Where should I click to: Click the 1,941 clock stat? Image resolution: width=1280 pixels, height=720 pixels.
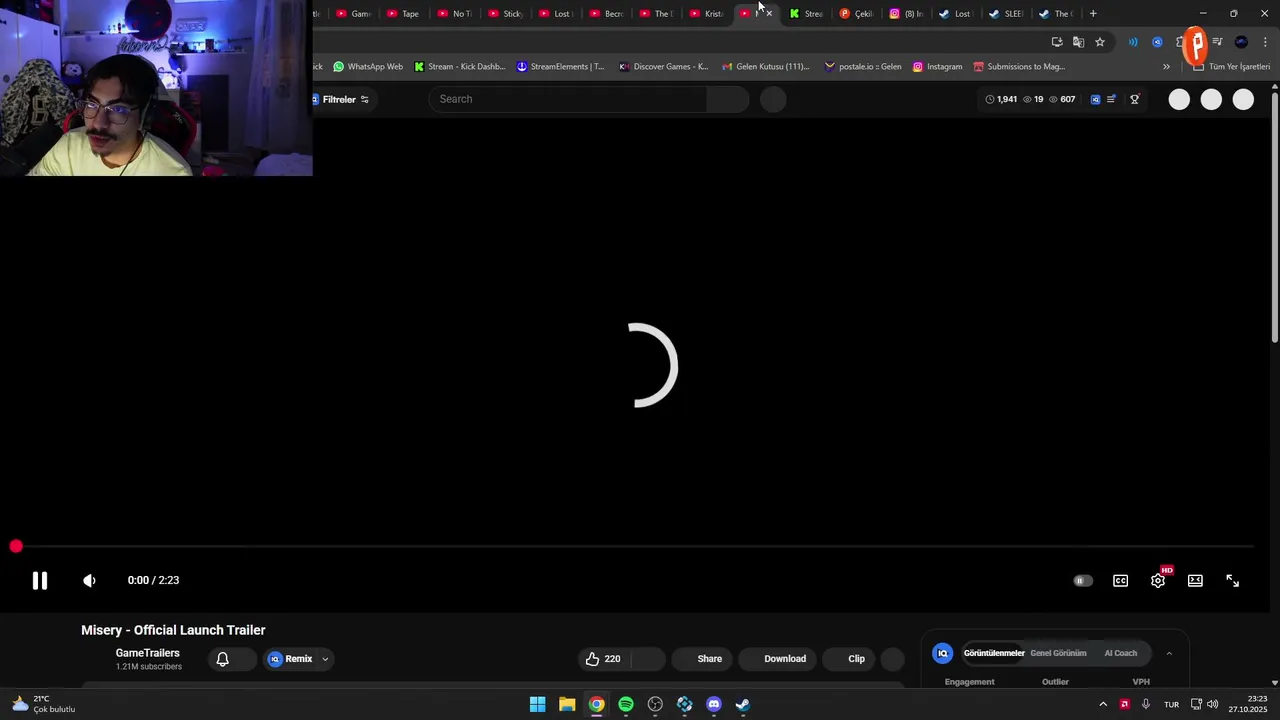click(1001, 99)
